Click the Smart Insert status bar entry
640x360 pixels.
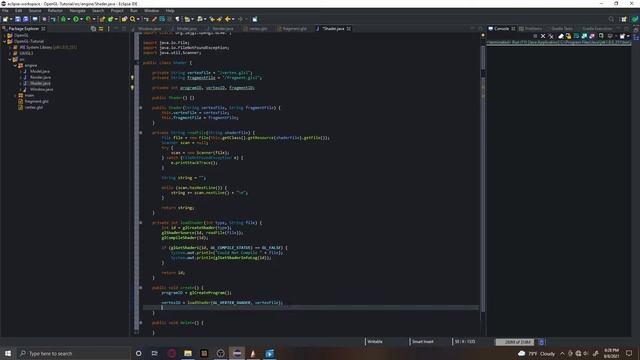(423, 342)
